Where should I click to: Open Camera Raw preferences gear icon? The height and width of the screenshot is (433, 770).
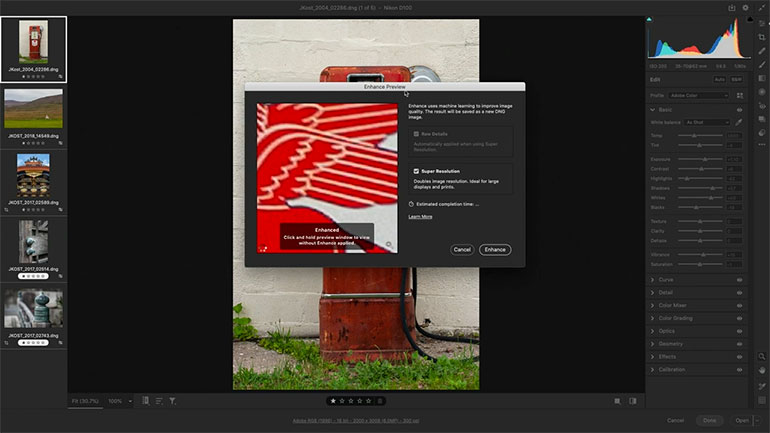coord(745,8)
